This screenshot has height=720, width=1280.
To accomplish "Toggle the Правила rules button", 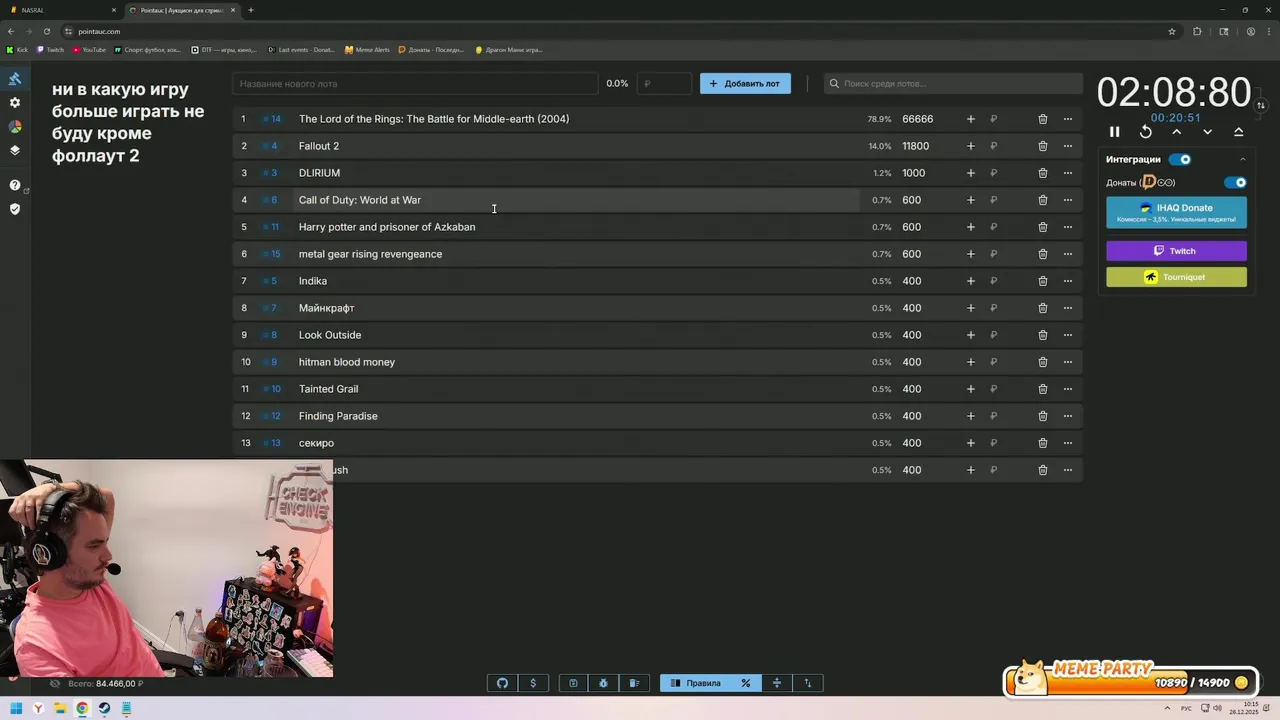I will click(696, 683).
